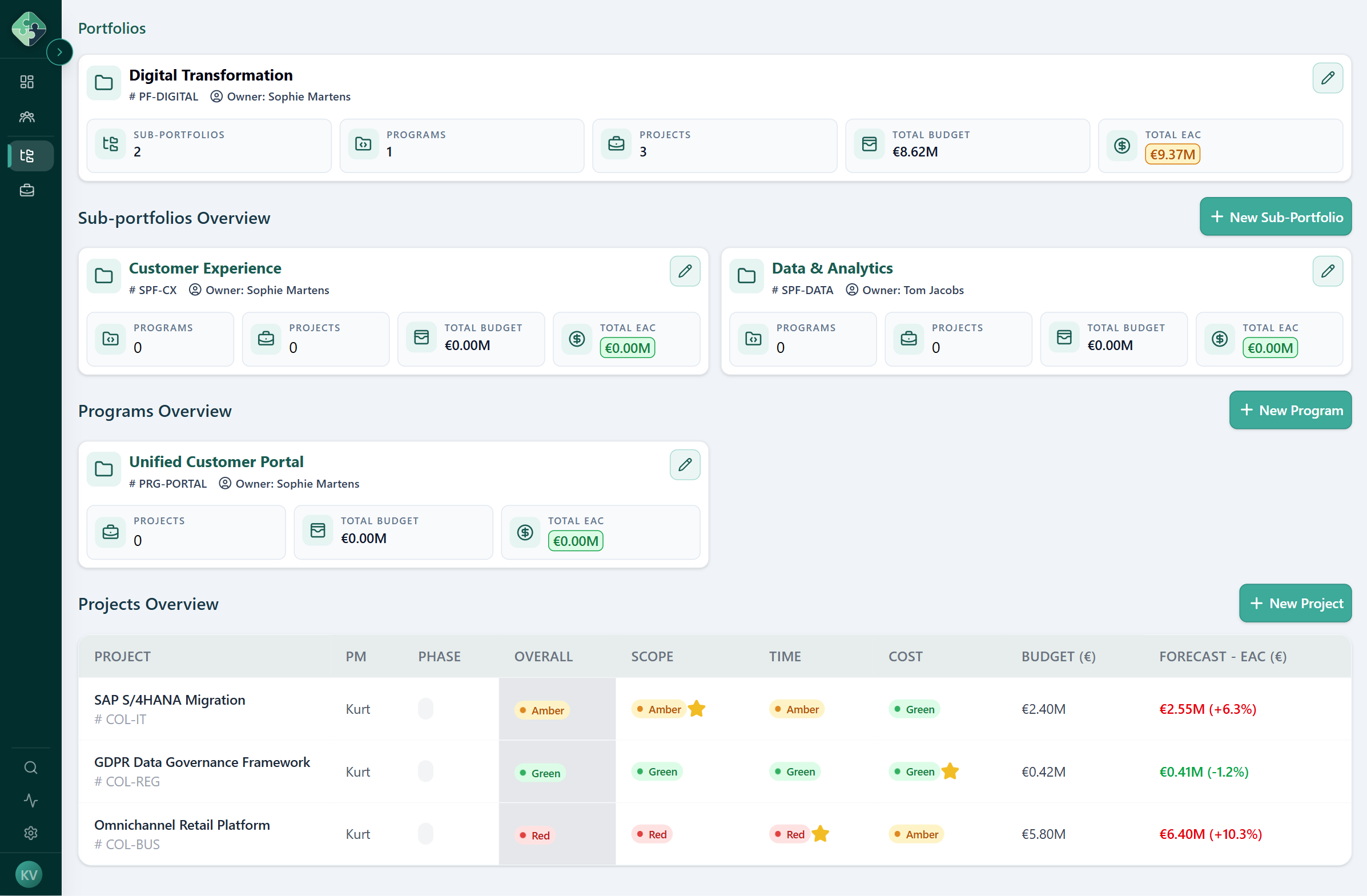The image size is (1367, 896).
Task: Click the OVERALL column header
Action: click(544, 657)
